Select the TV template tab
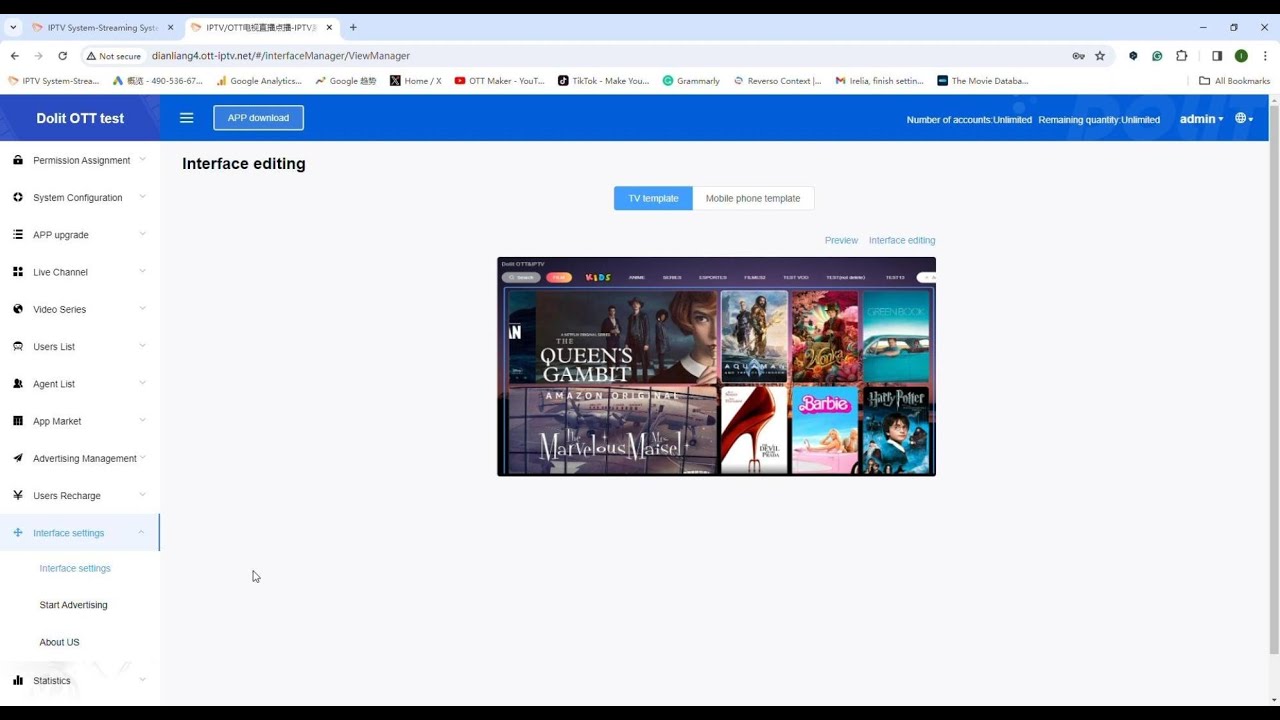Screen dimensions: 1280x720 (x=653, y=198)
